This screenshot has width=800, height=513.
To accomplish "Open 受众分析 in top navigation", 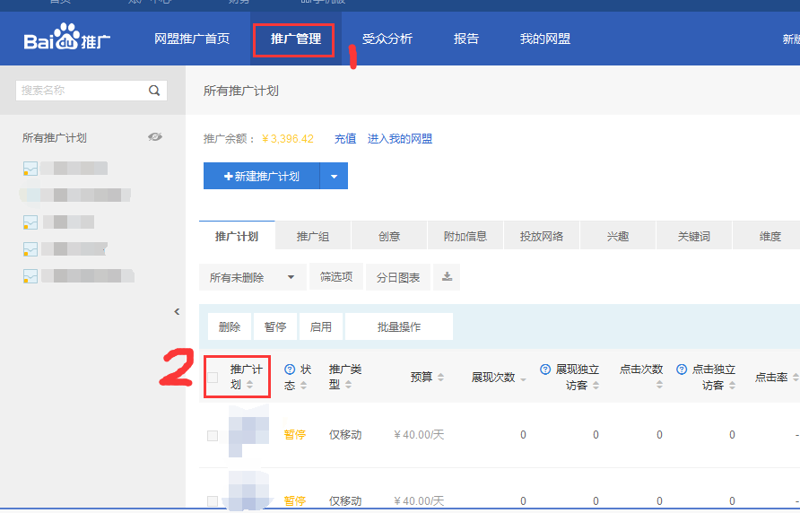I will [x=387, y=38].
